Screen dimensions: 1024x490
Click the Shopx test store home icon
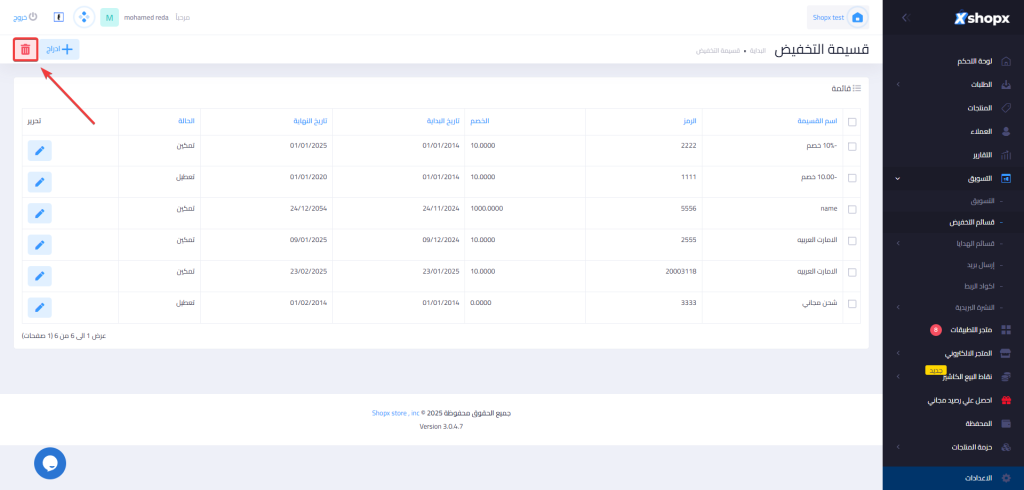[x=856, y=17]
